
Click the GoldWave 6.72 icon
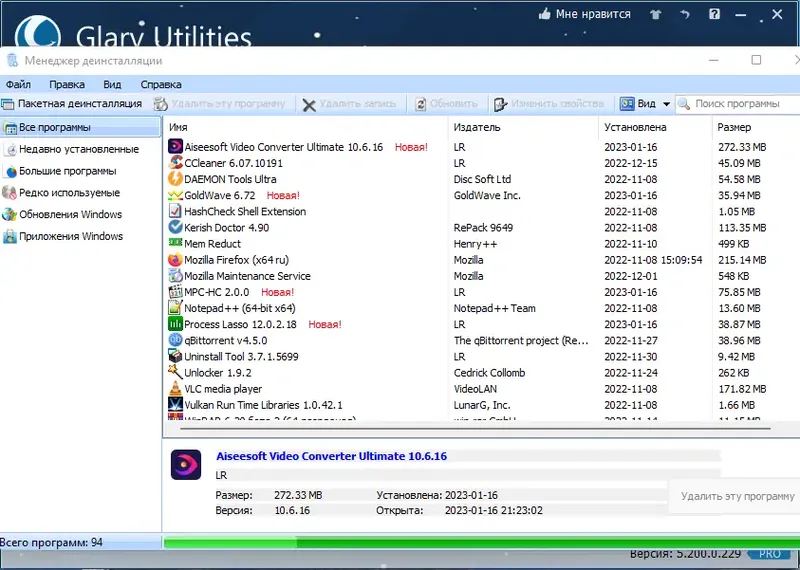click(175, 195)
